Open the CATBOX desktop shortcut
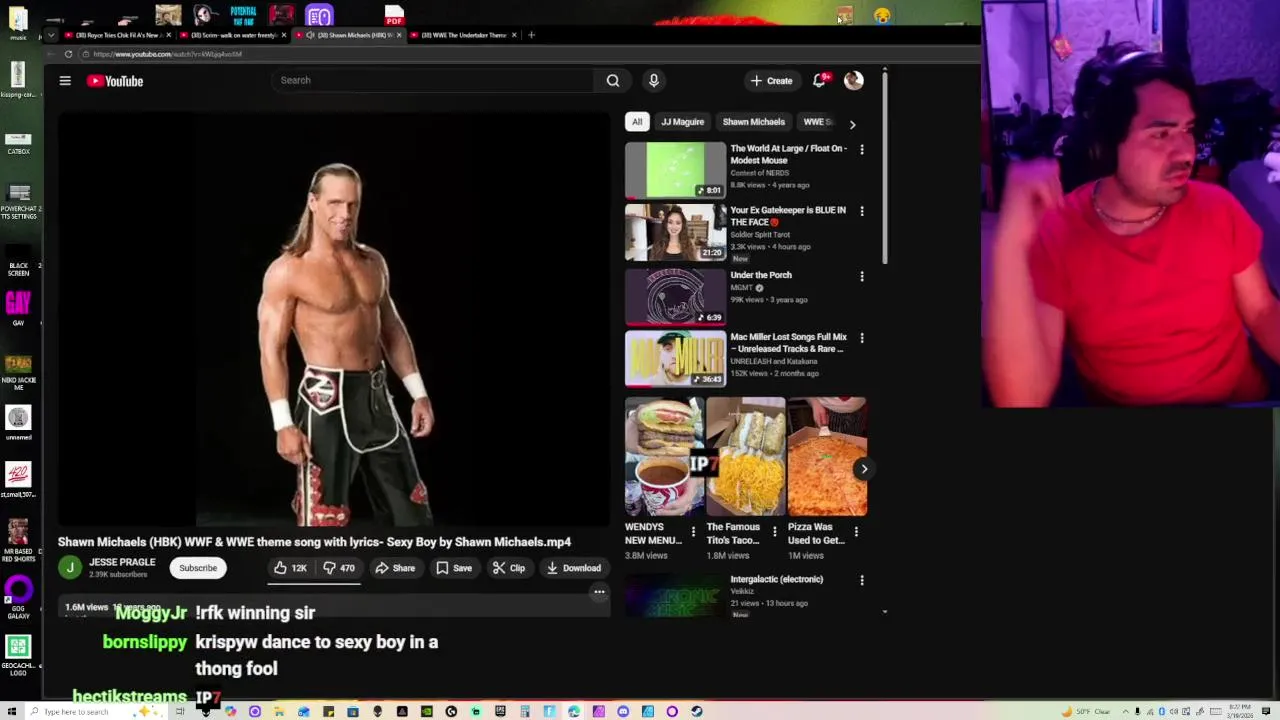This screenshot has height=720, width=1280. [x=18, y=143]
